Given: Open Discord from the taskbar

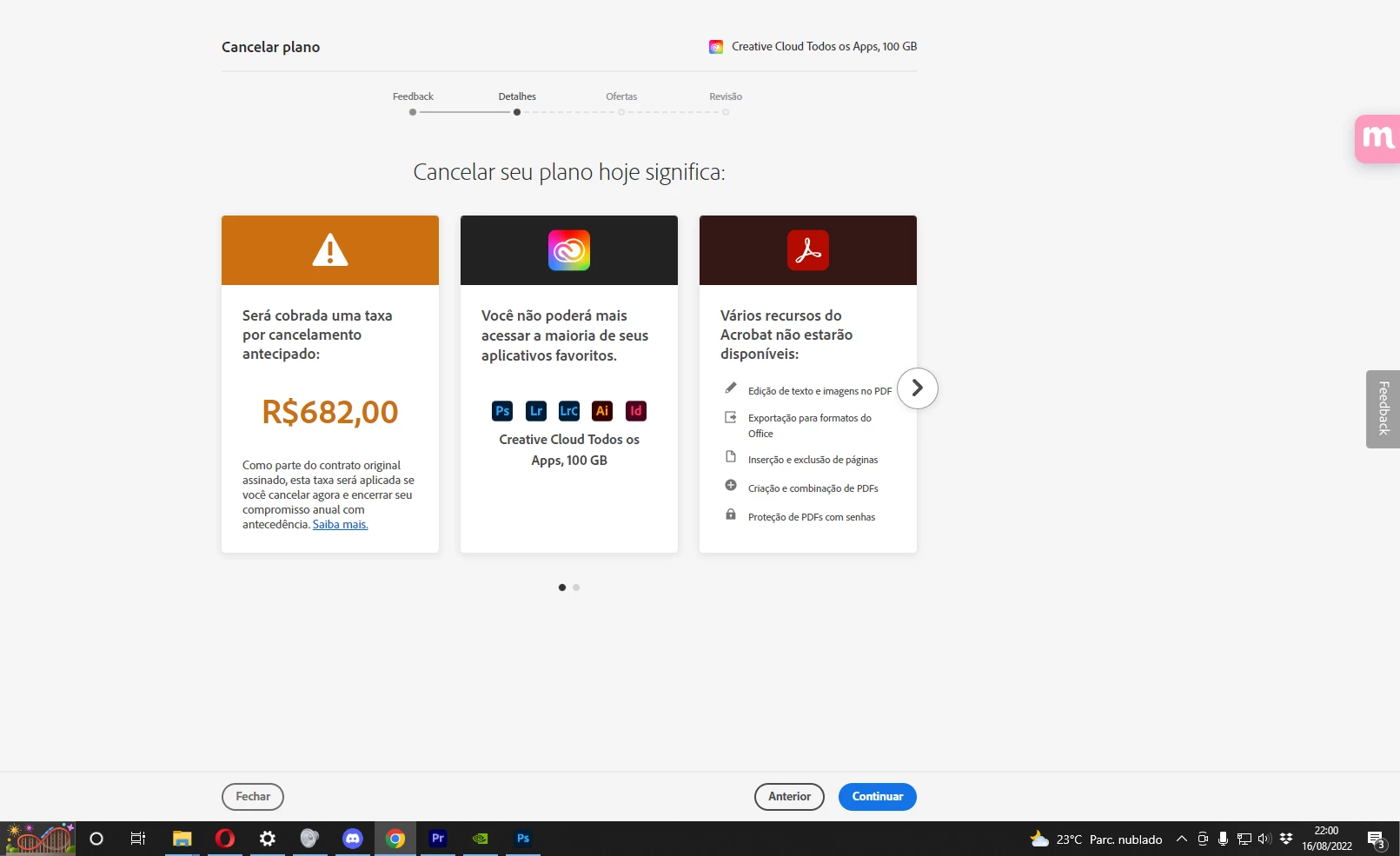Looking at the screenshot, I should click(x=352, y=839).
